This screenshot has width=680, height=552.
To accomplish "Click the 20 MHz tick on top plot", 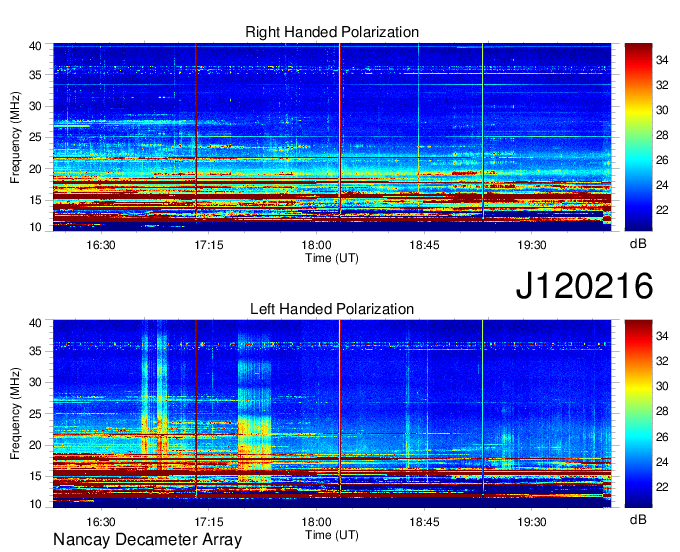I will tap(35, 169).
